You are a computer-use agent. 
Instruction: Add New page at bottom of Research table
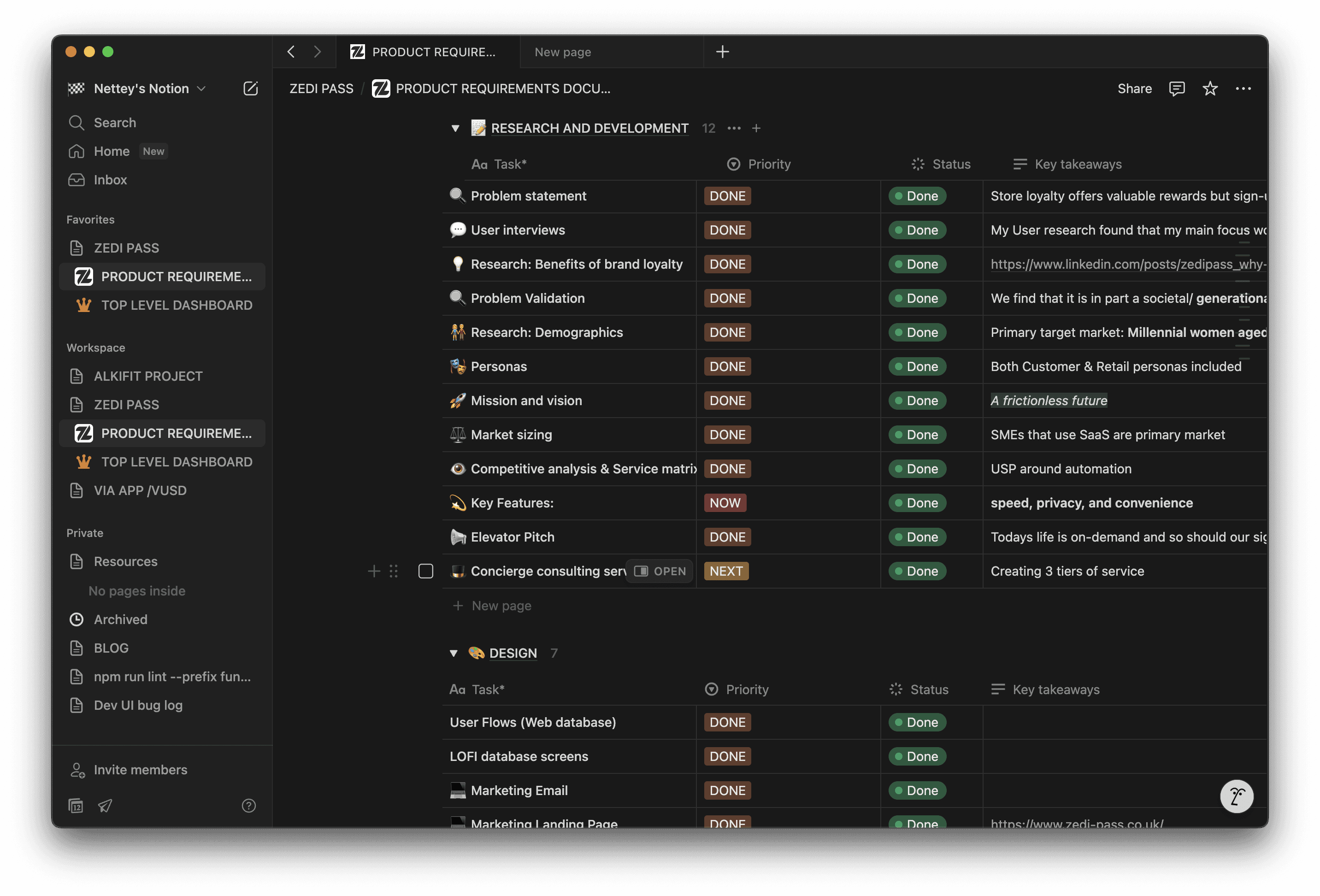(x=492, y=606)
